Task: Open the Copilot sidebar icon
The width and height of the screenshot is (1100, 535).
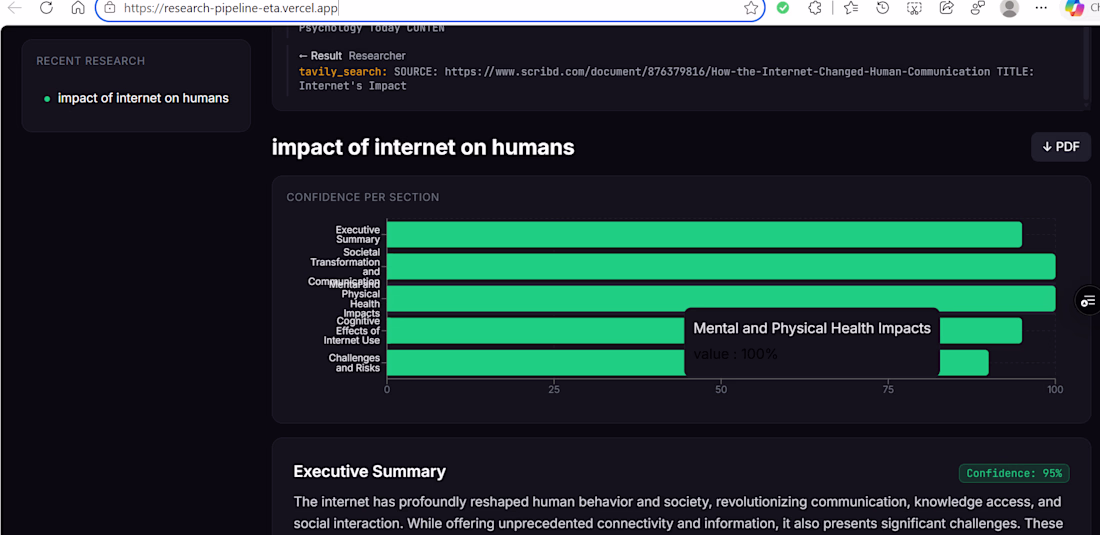Action: pyautogui.click(x=1074, y=8)
